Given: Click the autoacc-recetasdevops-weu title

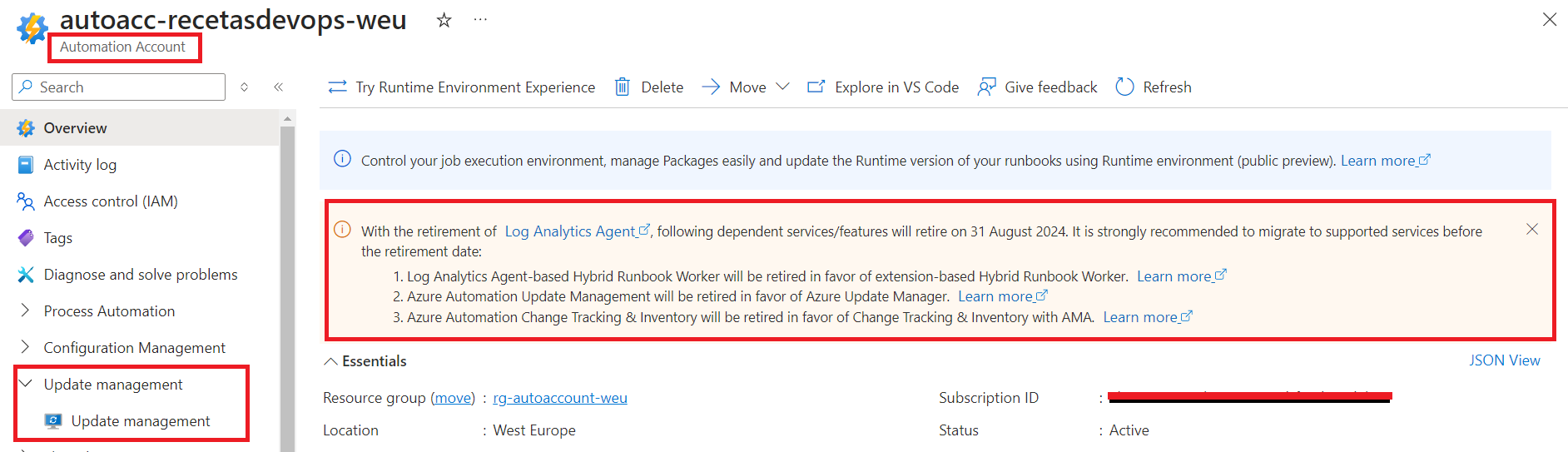Looking at the screenshot, I should click(x=233, y=19).
